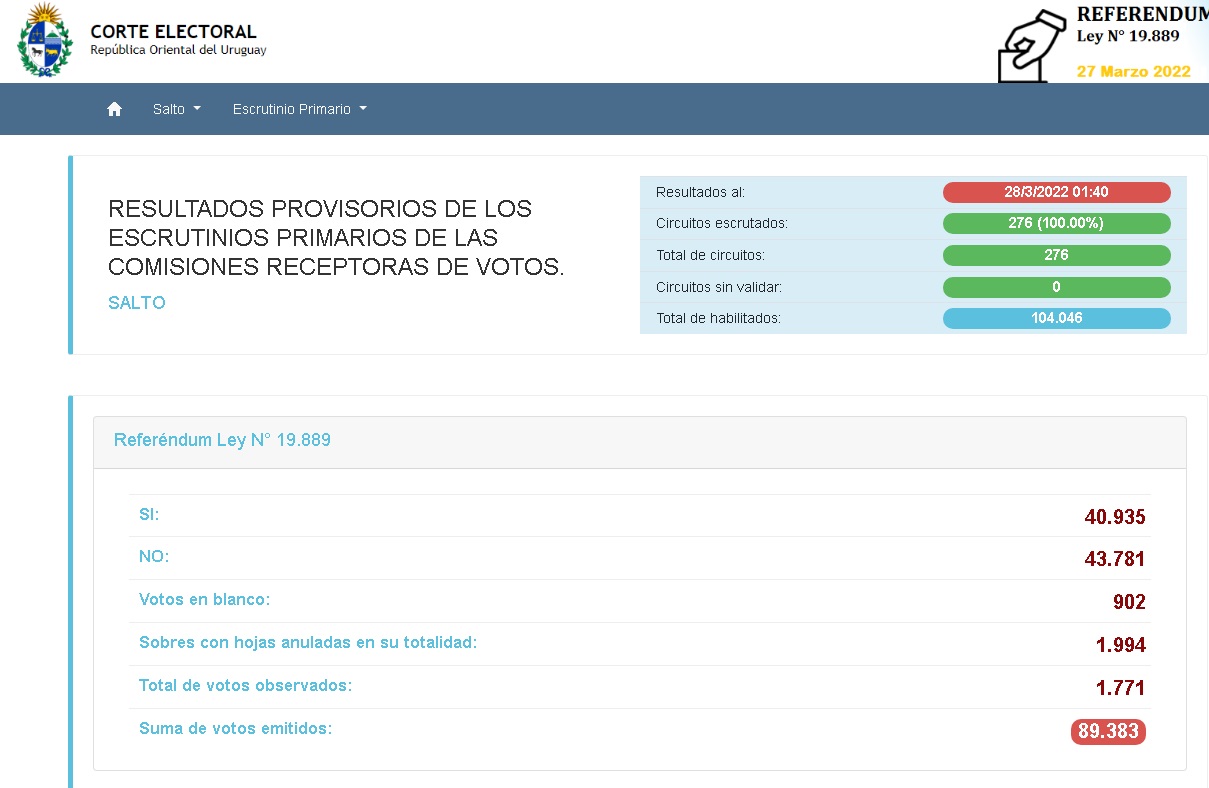Click Sobres con hojas anuladas row label

point(308,642)
